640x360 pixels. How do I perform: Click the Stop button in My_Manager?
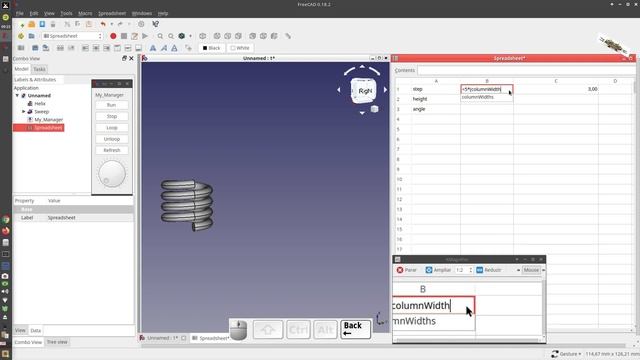[111, 116]
